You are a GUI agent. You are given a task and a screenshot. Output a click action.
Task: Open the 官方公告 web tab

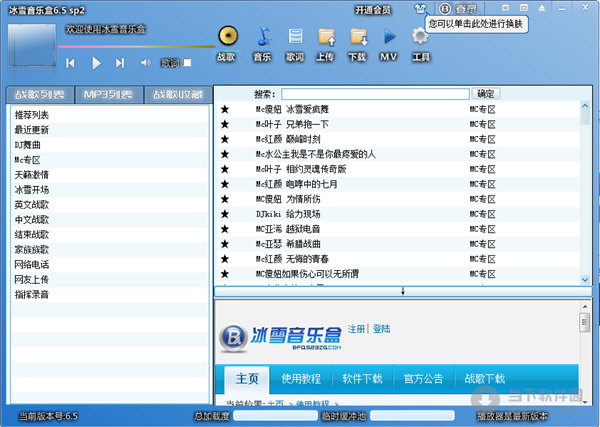tap(423, 379)
